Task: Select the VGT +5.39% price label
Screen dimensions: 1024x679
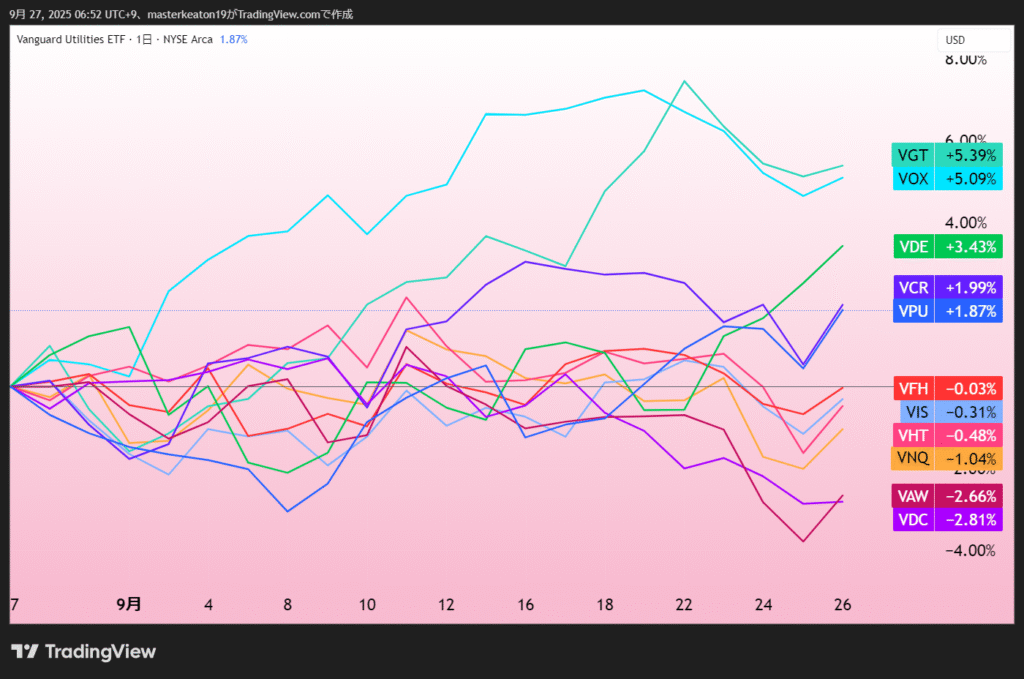Action: (x=946, y=156)
